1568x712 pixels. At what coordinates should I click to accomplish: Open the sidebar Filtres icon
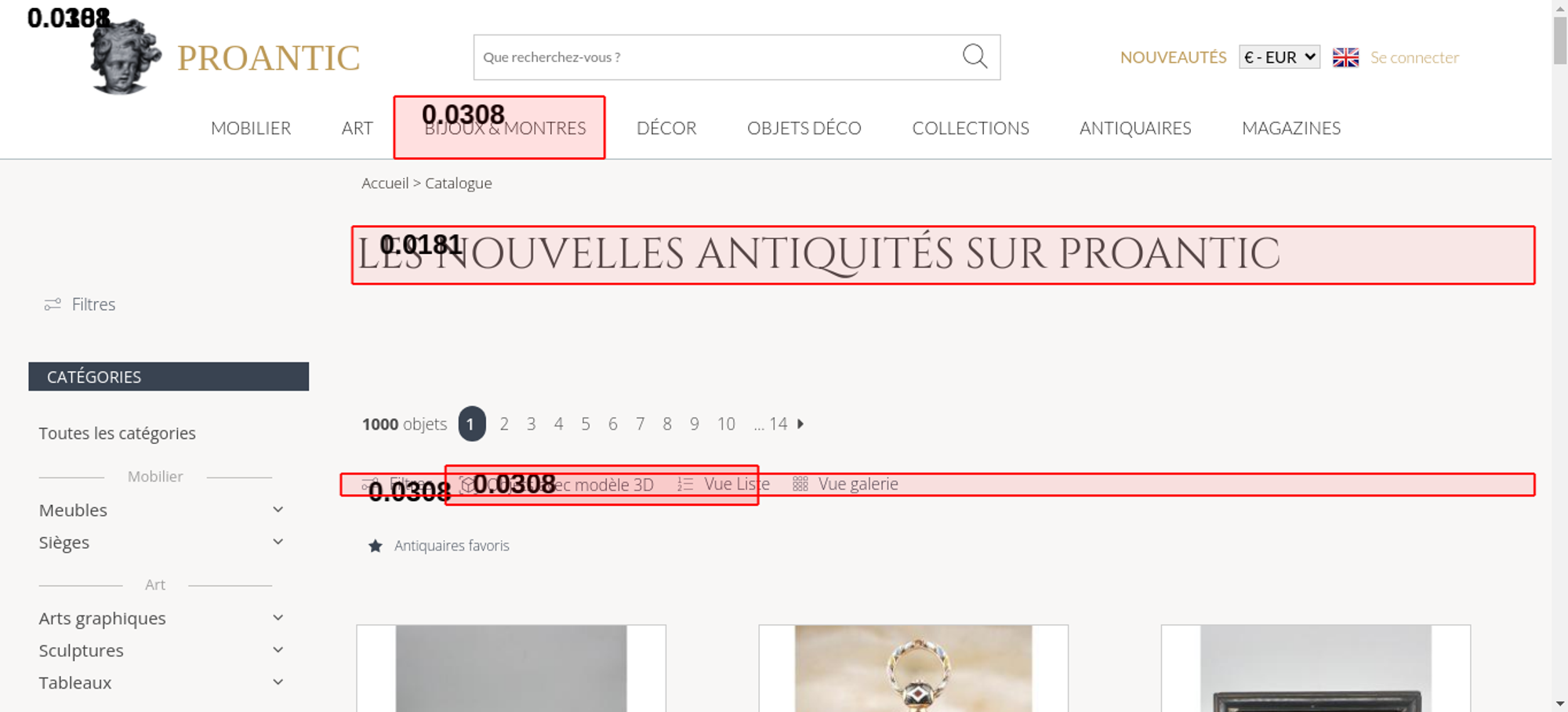point(53,304)
